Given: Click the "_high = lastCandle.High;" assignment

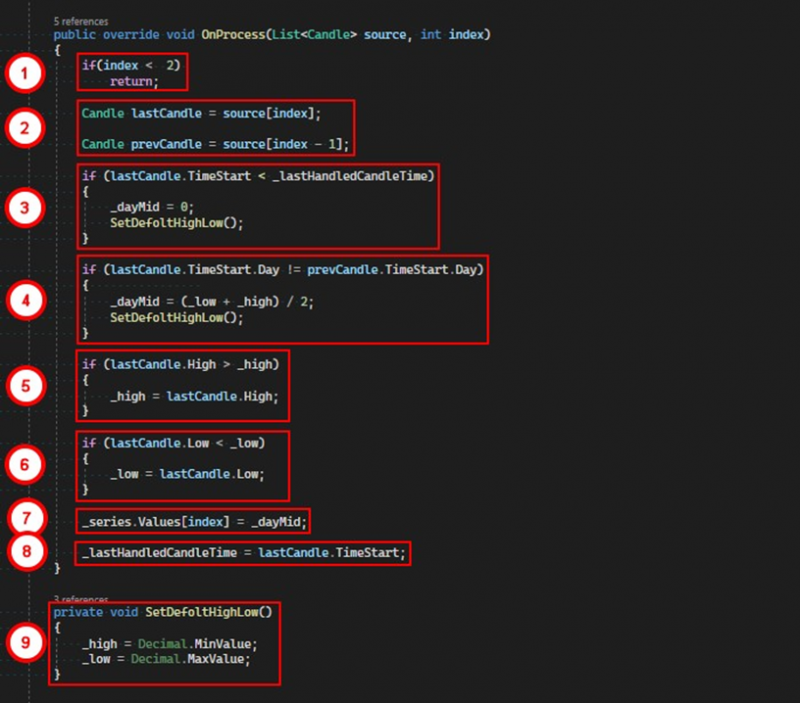Looking at the screenshot, I should [194, 396].
